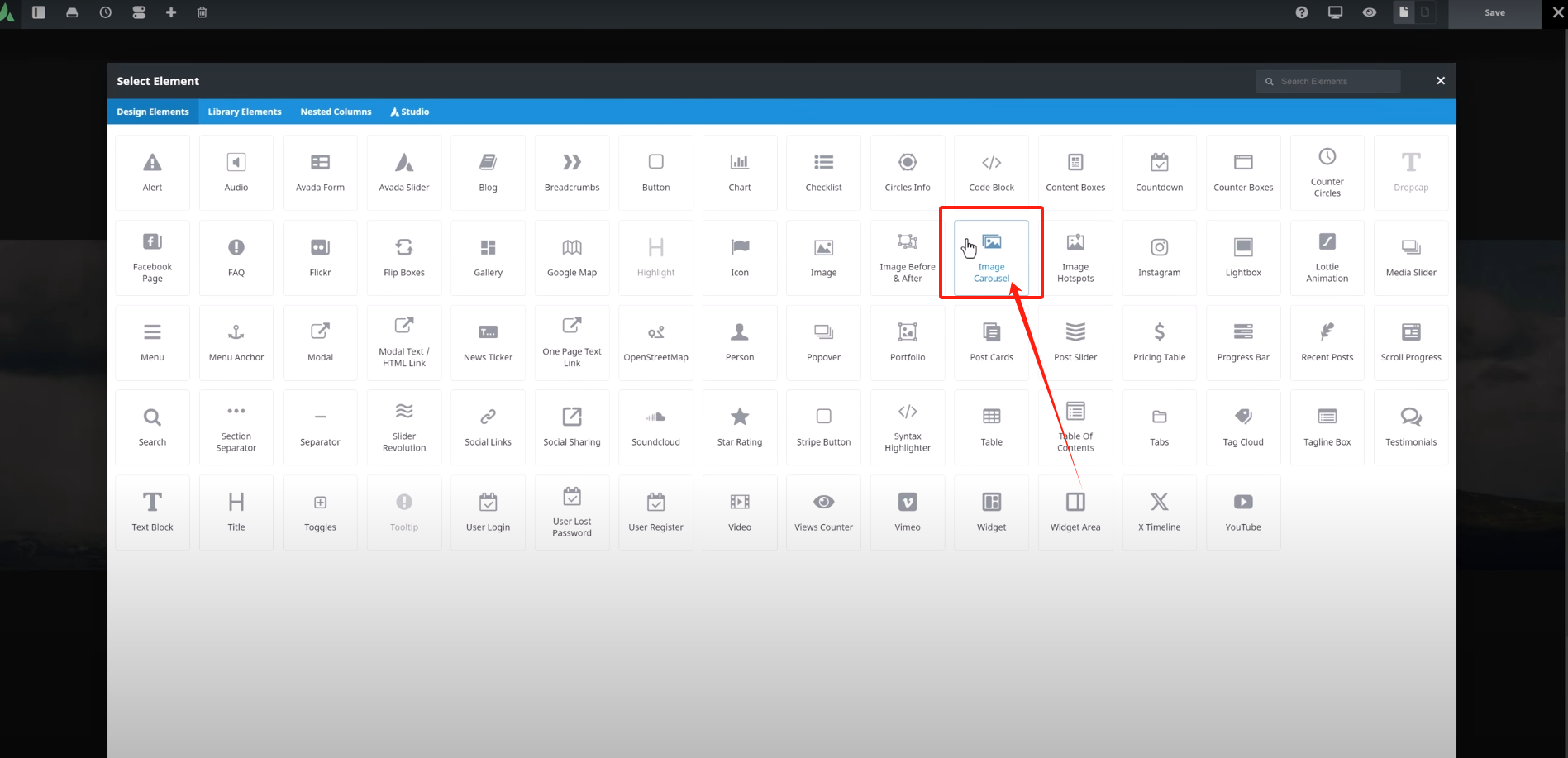
Task: Choose the Pricing Table element
Action: click(x=1159, y=342)
